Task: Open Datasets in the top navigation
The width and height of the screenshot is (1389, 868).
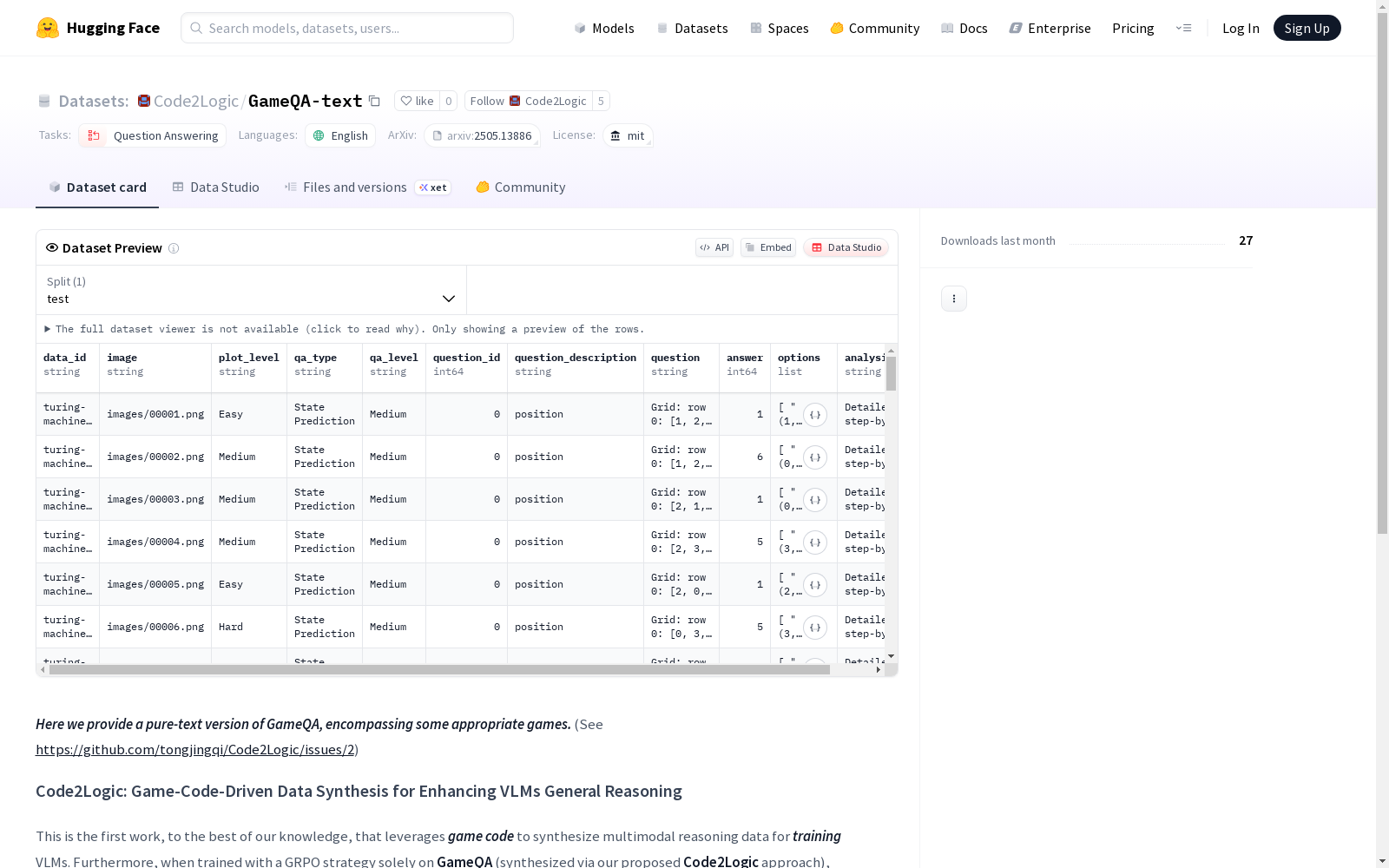Action: tap(692, 28)
